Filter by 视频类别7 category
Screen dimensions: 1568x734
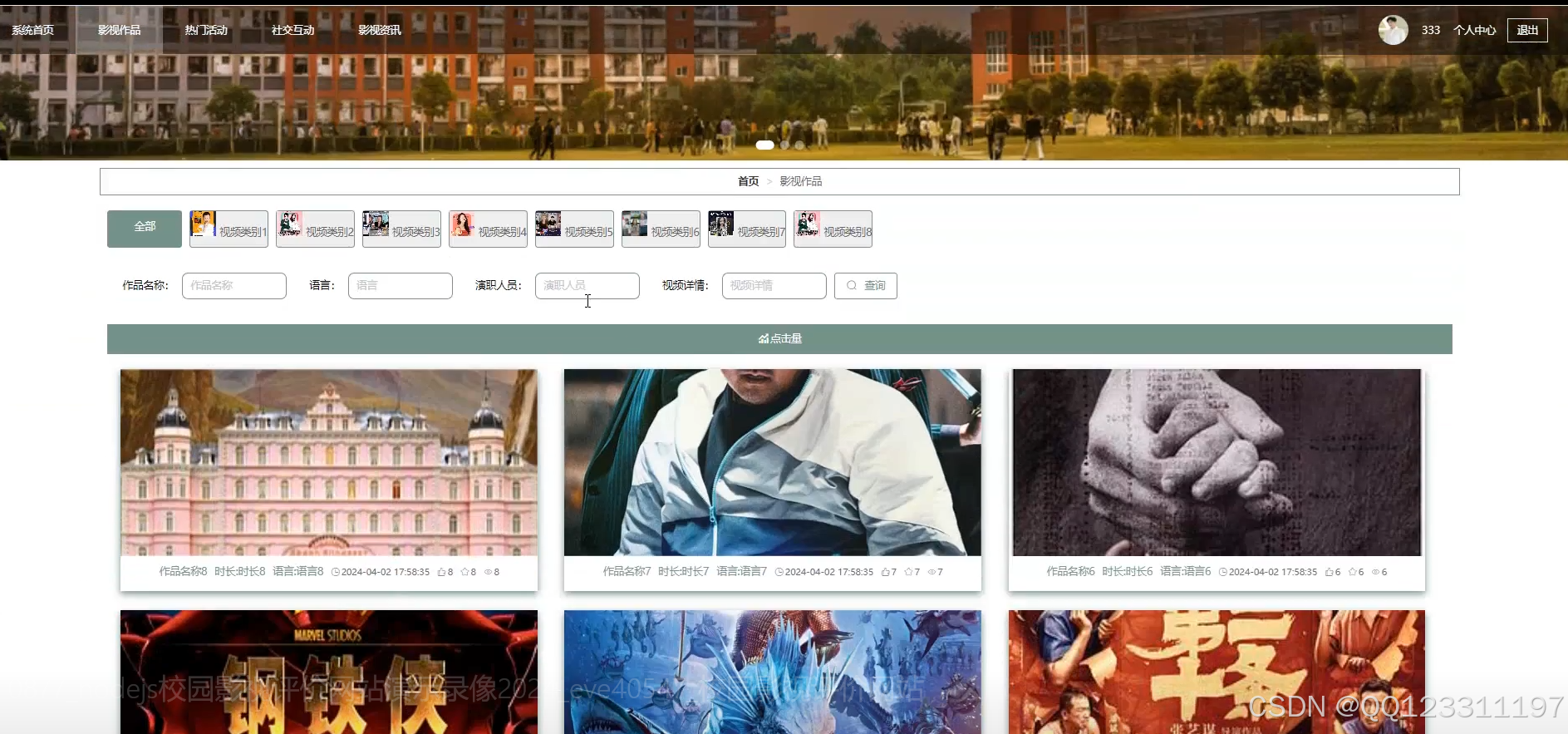pyautogui.click(x=747, y=229)
